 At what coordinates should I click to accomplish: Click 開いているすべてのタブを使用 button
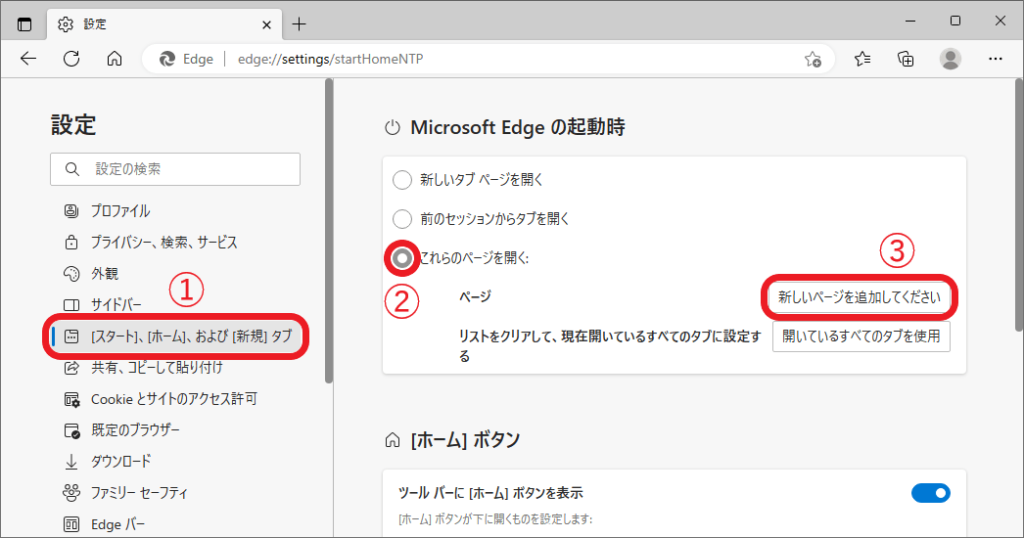(861, 336)
